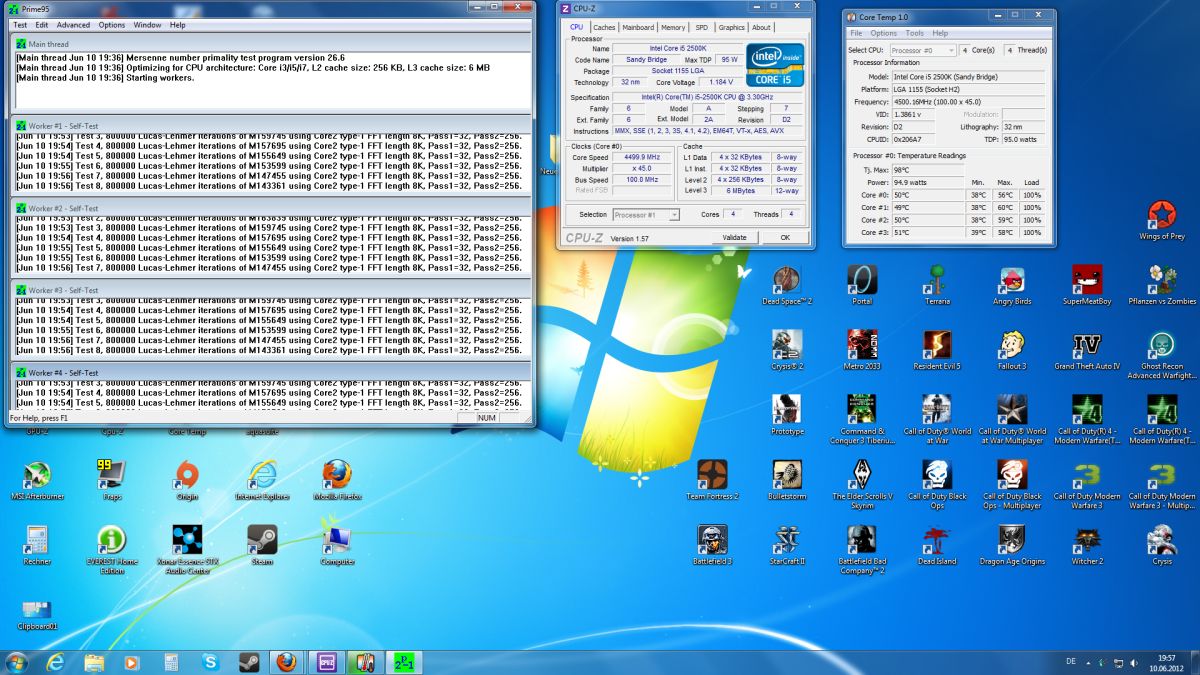Select the Dragon Age Origins icon
The image size is (1200, 675).
[1012, 545]
